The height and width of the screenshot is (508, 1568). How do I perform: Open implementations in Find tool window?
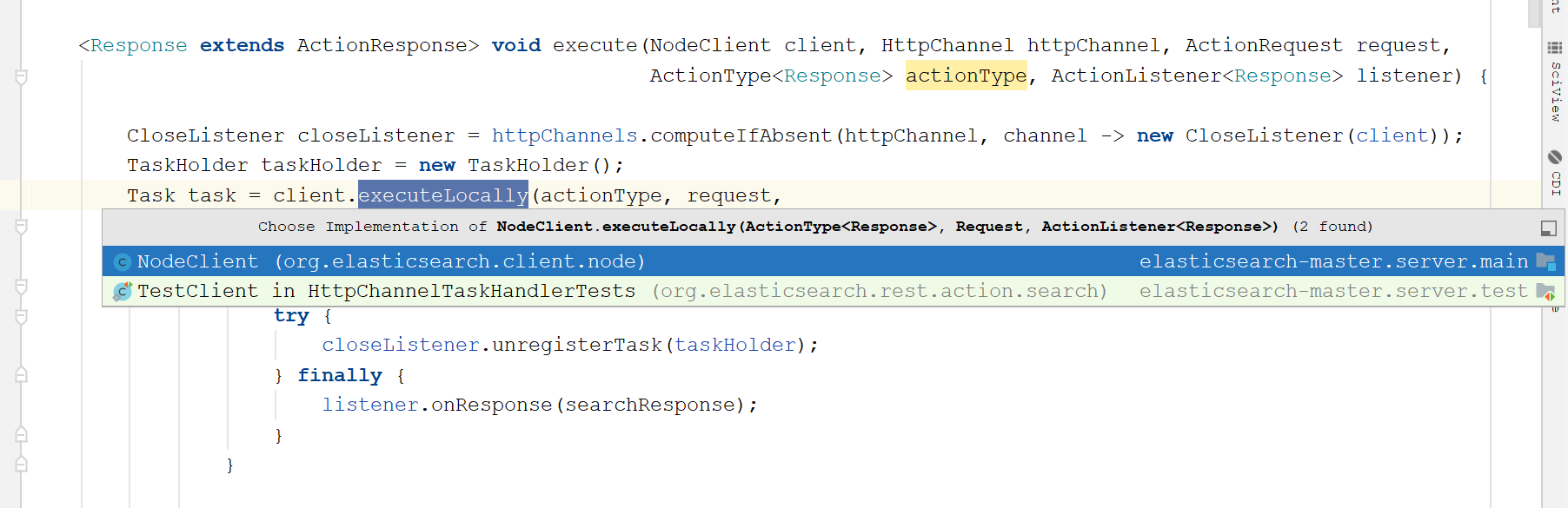(1548, 228)
